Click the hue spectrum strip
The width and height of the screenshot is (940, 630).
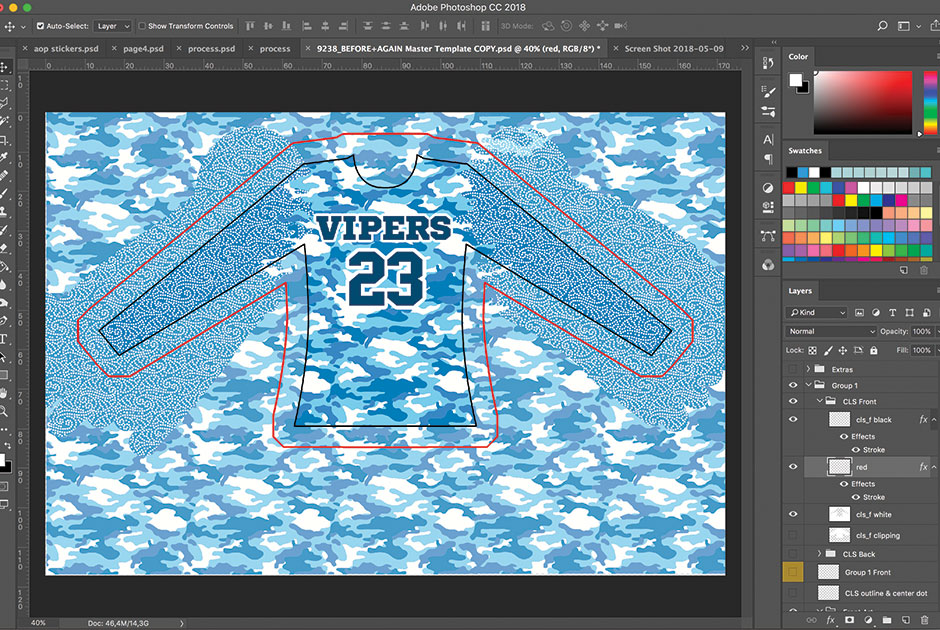click(x=930, y=102)
